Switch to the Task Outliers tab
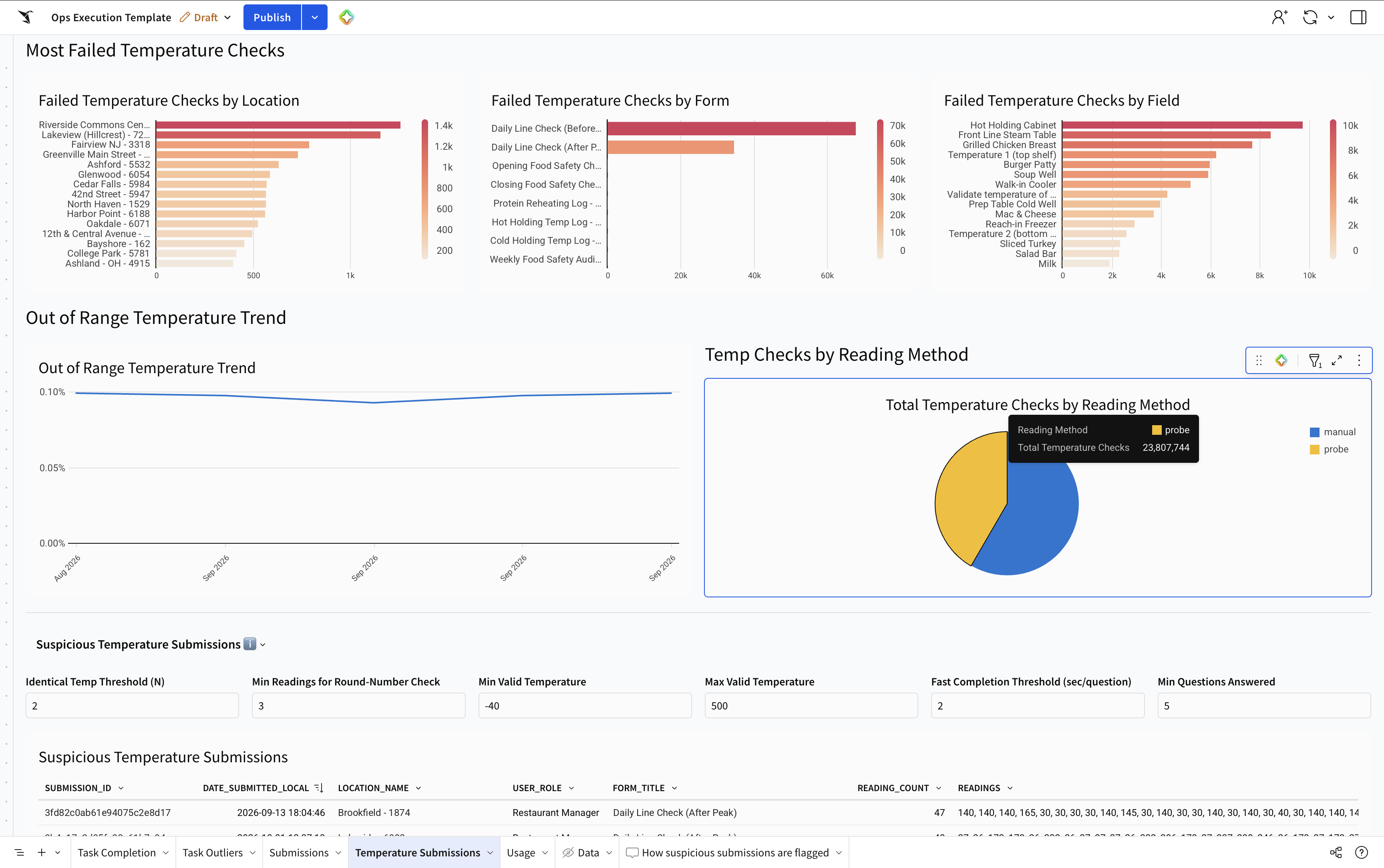 (x=212, y=852)
